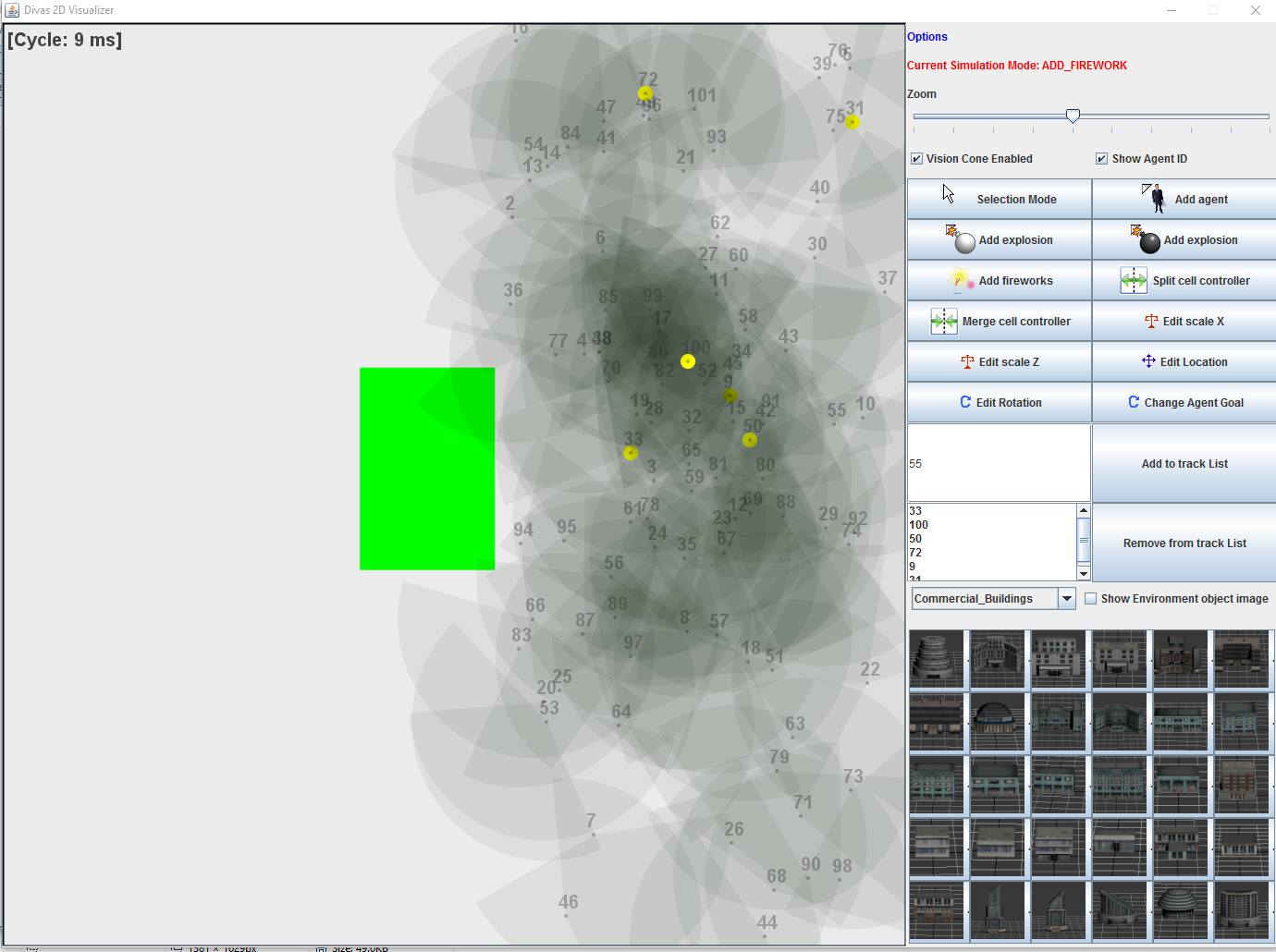Click the Options panel label

(927, 37)
